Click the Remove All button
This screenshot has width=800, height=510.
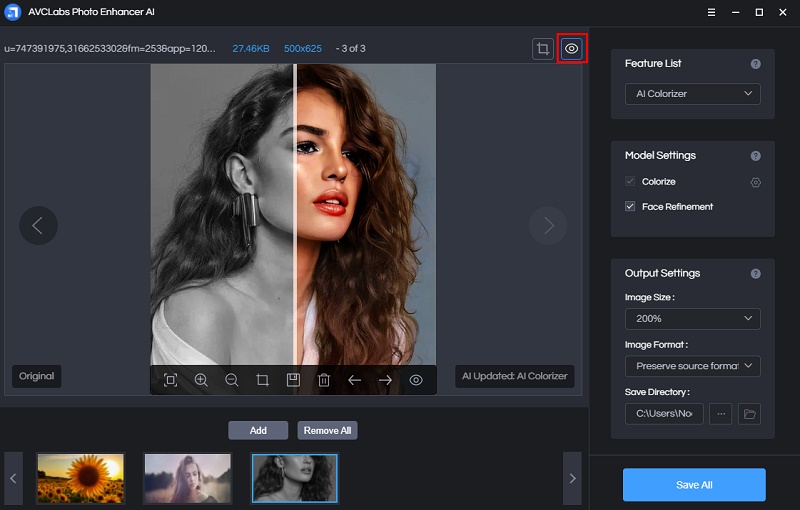(x=328, y=430)
